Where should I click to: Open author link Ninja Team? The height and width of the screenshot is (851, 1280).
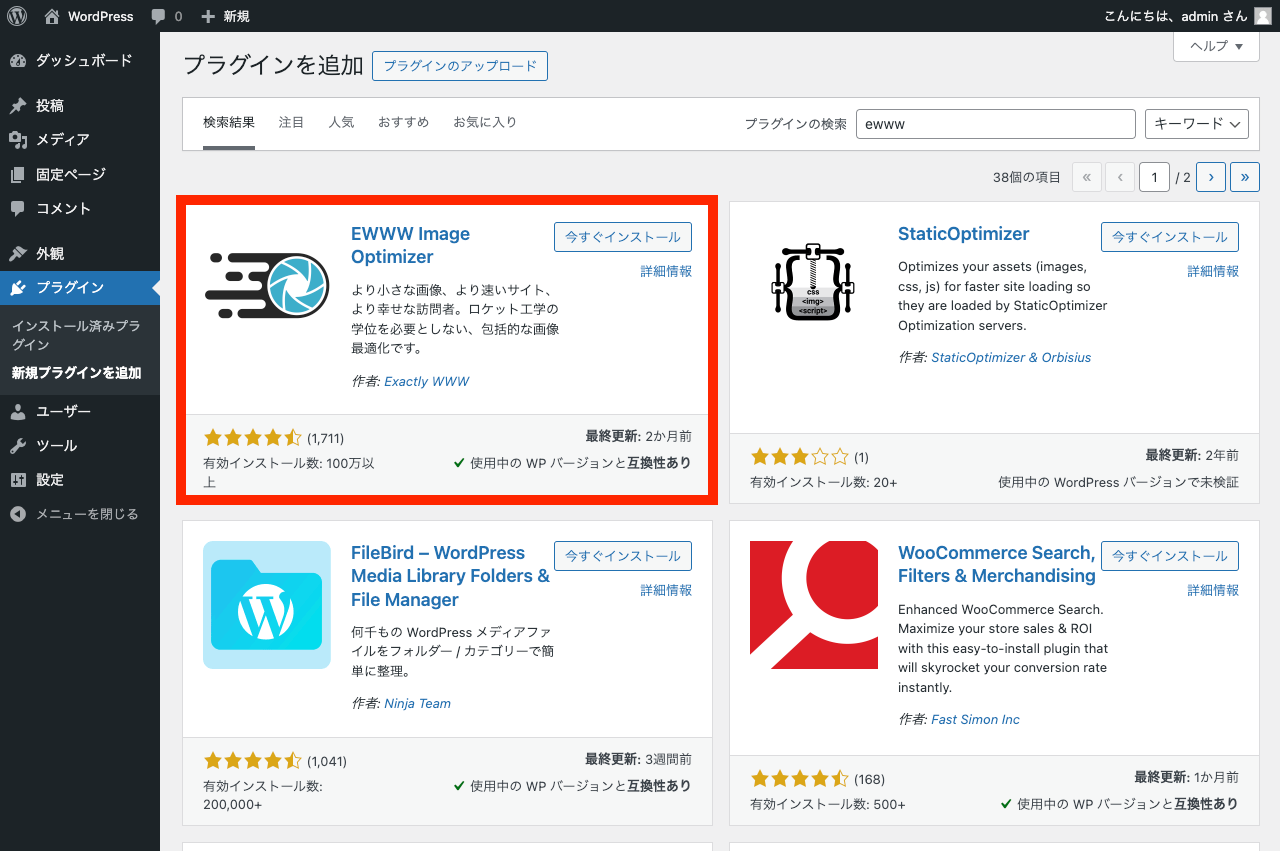pos(417,703)
